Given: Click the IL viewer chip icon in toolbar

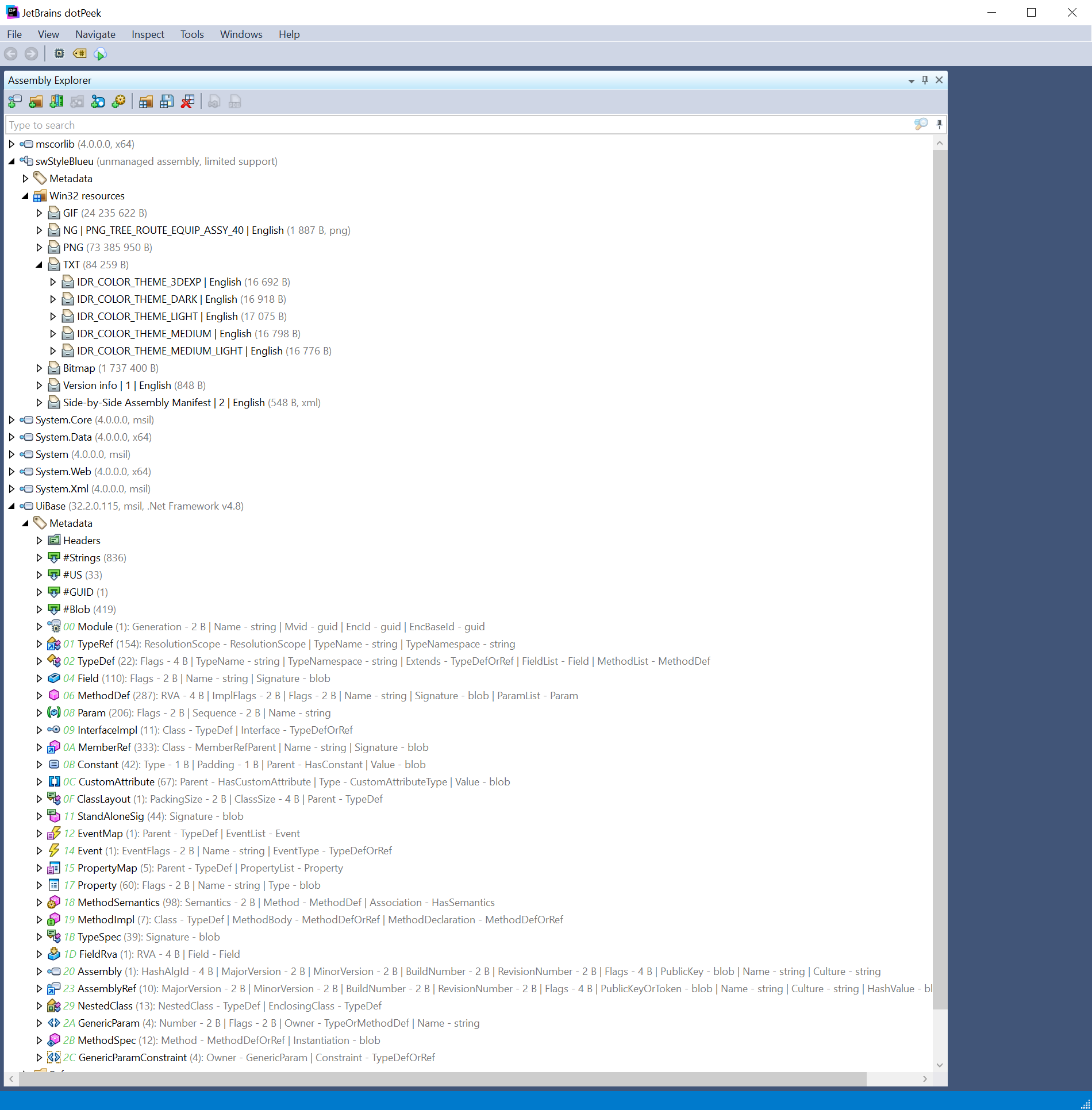Looking at the screenshot, I should click(x=59, y=54).
